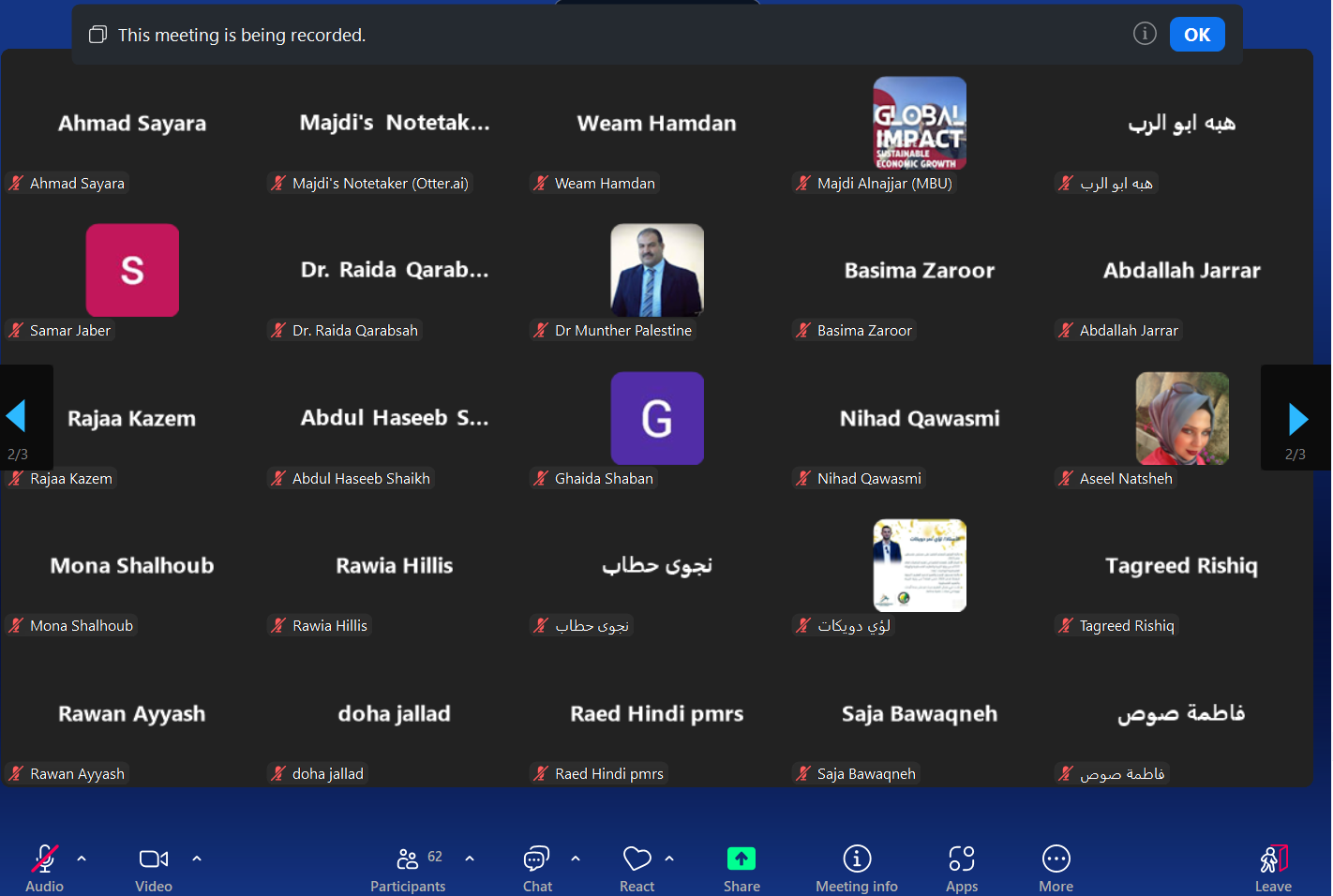
Task: Open the Participants panel icon
Action: (x=408, y=859)
